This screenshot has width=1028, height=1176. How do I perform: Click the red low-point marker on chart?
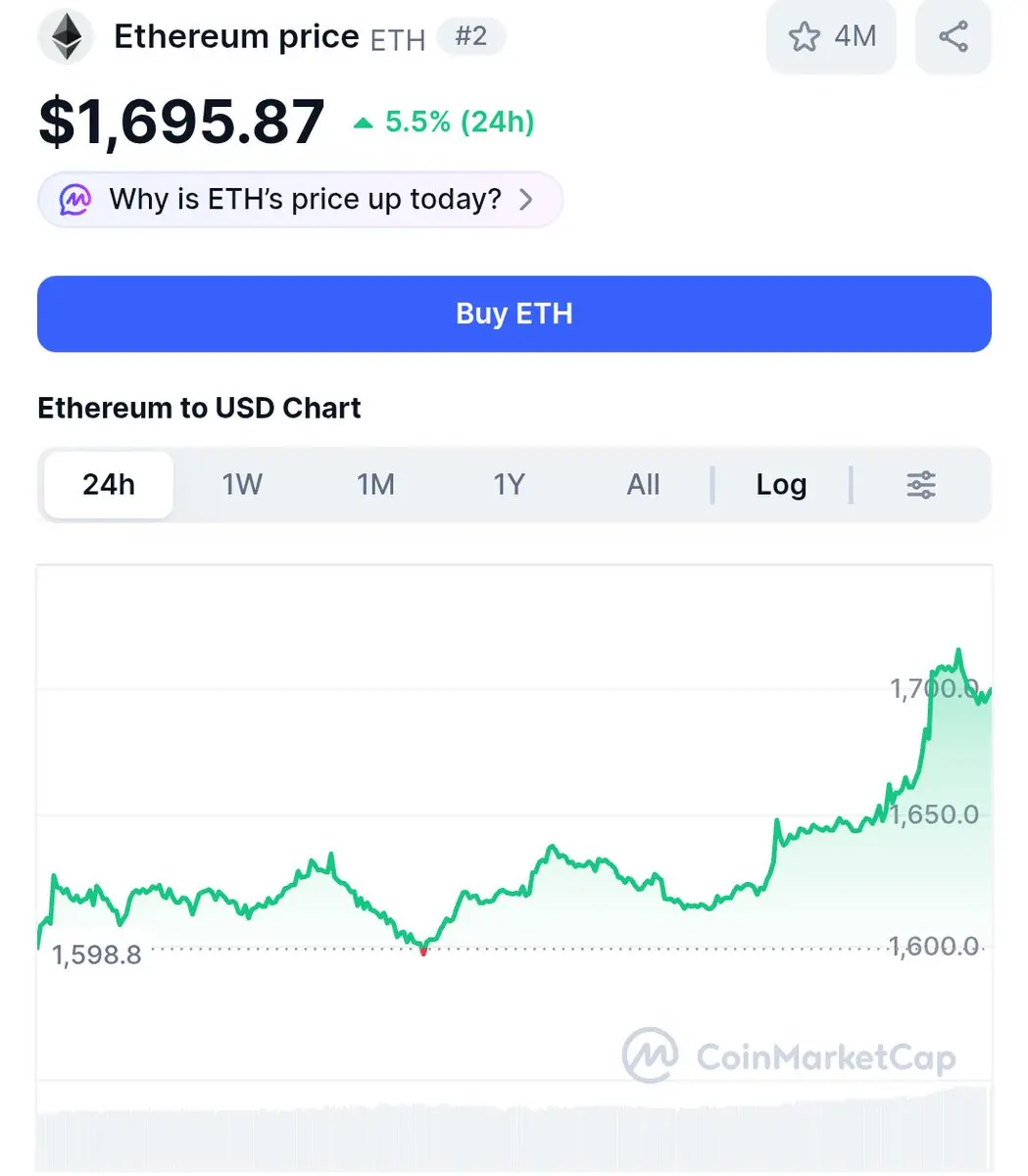[x=423, y=951]
